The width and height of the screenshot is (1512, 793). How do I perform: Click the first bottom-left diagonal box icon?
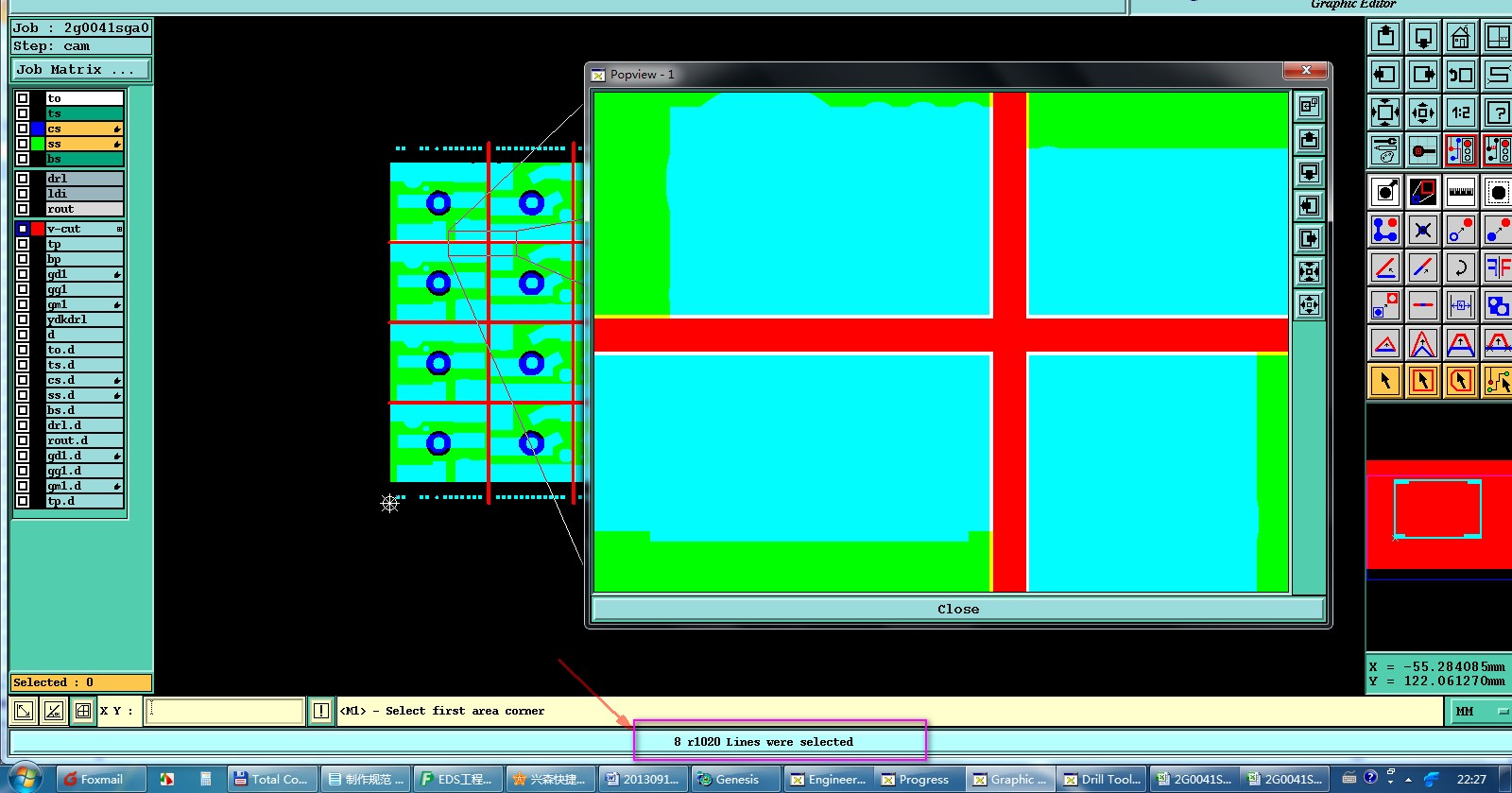[24, 711]
